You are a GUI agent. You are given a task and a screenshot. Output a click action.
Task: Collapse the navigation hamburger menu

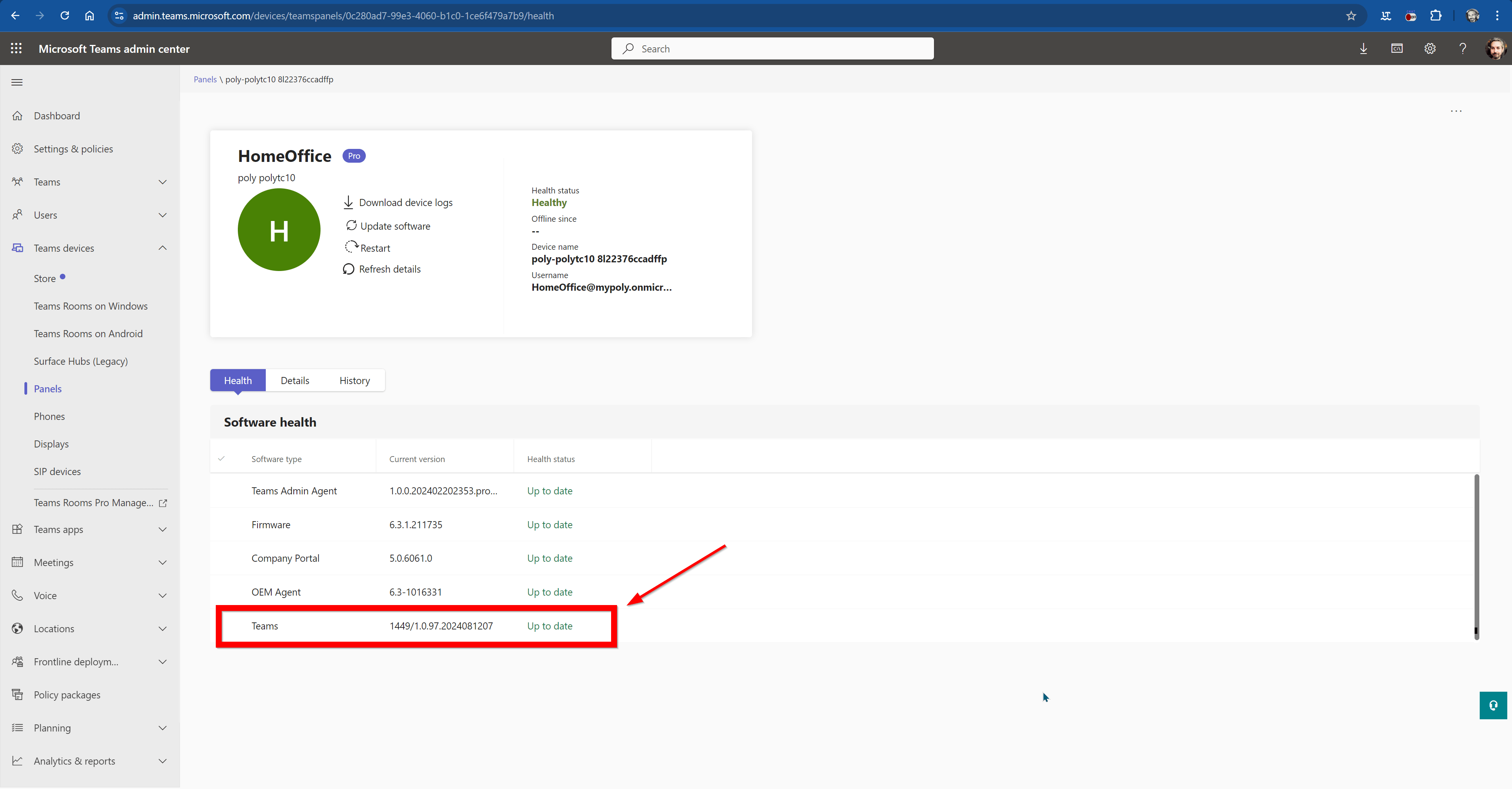tap(17, 82)
